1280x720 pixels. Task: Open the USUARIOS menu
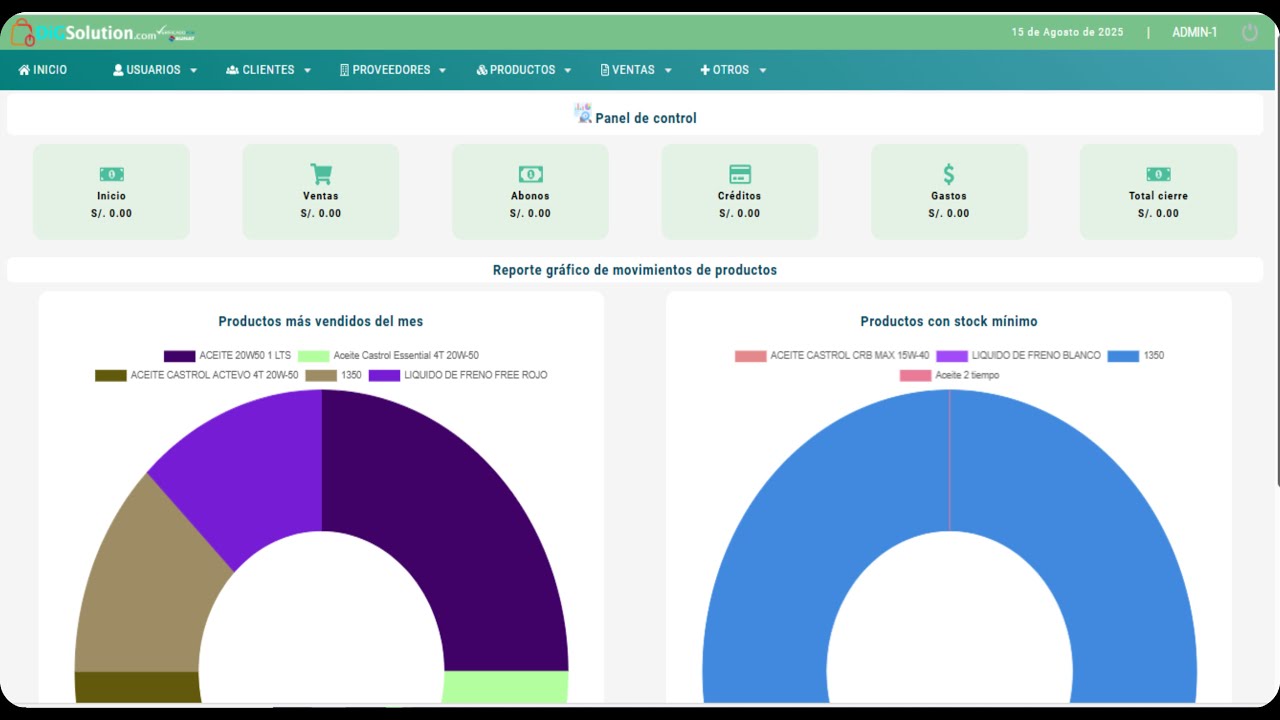(x=155, y=70)
